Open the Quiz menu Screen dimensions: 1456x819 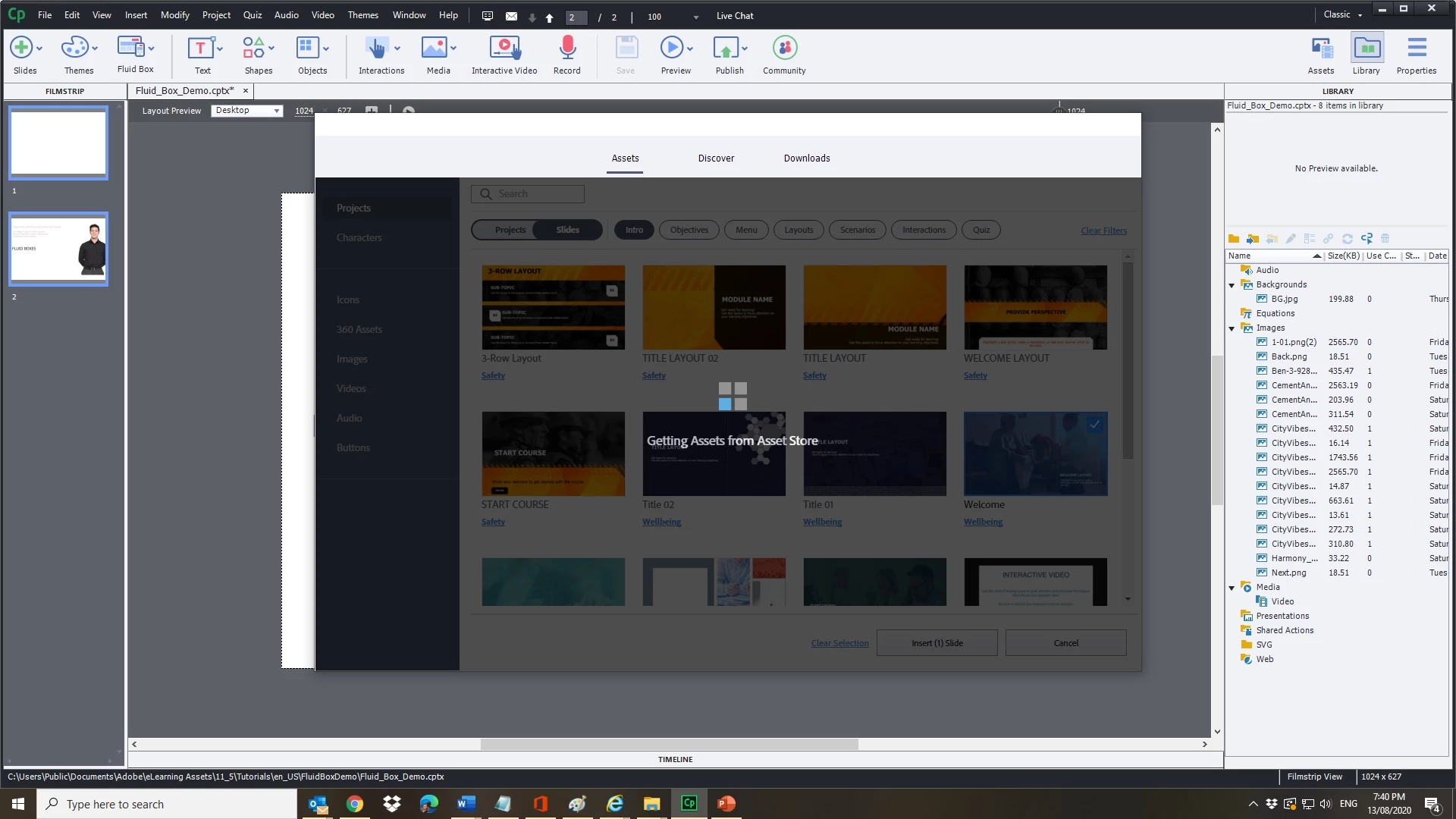point(252,15)
